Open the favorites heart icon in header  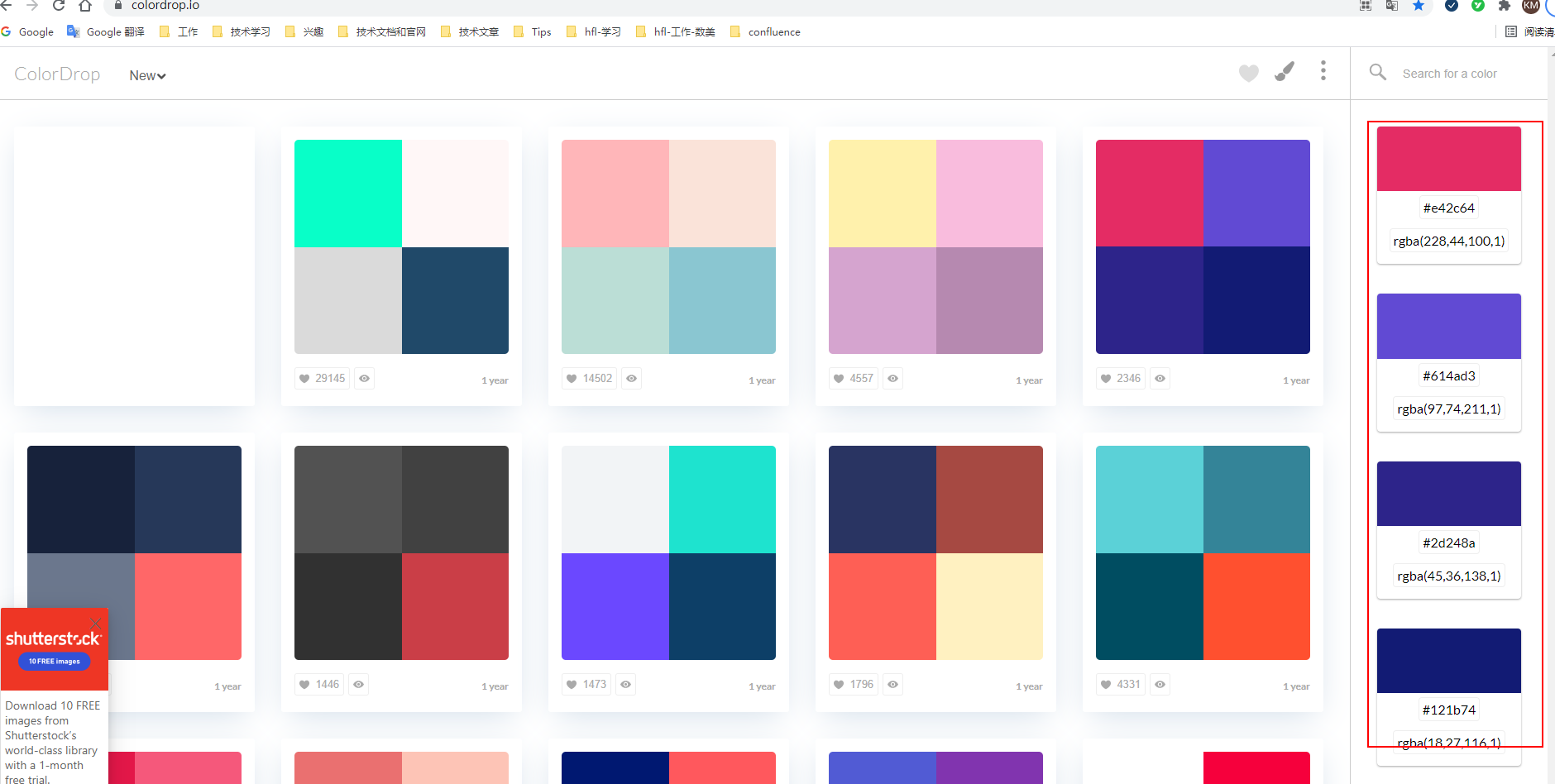pyautogui.click(x=1248, y=74)
